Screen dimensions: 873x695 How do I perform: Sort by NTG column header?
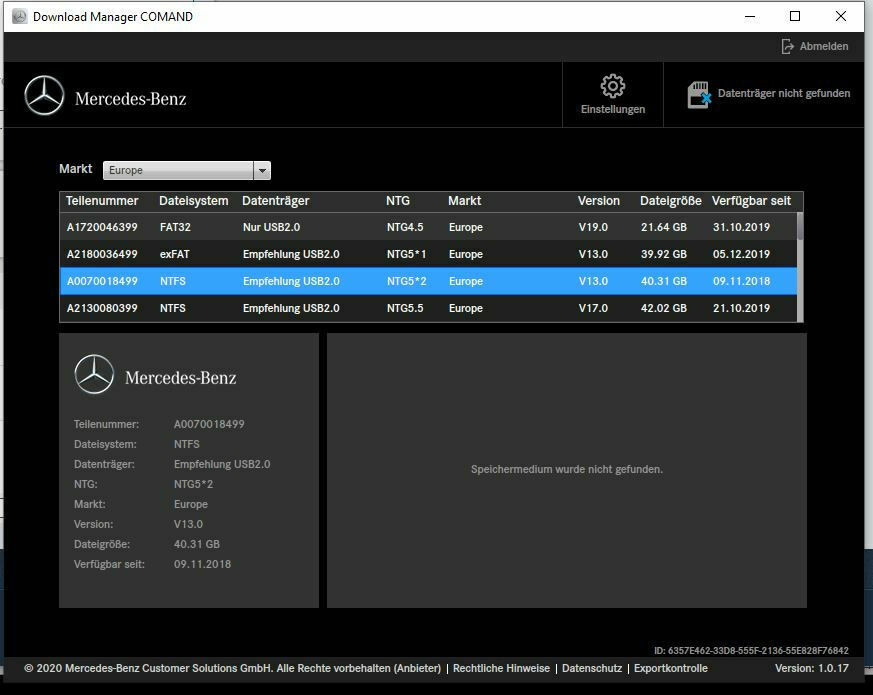[398, 201]
